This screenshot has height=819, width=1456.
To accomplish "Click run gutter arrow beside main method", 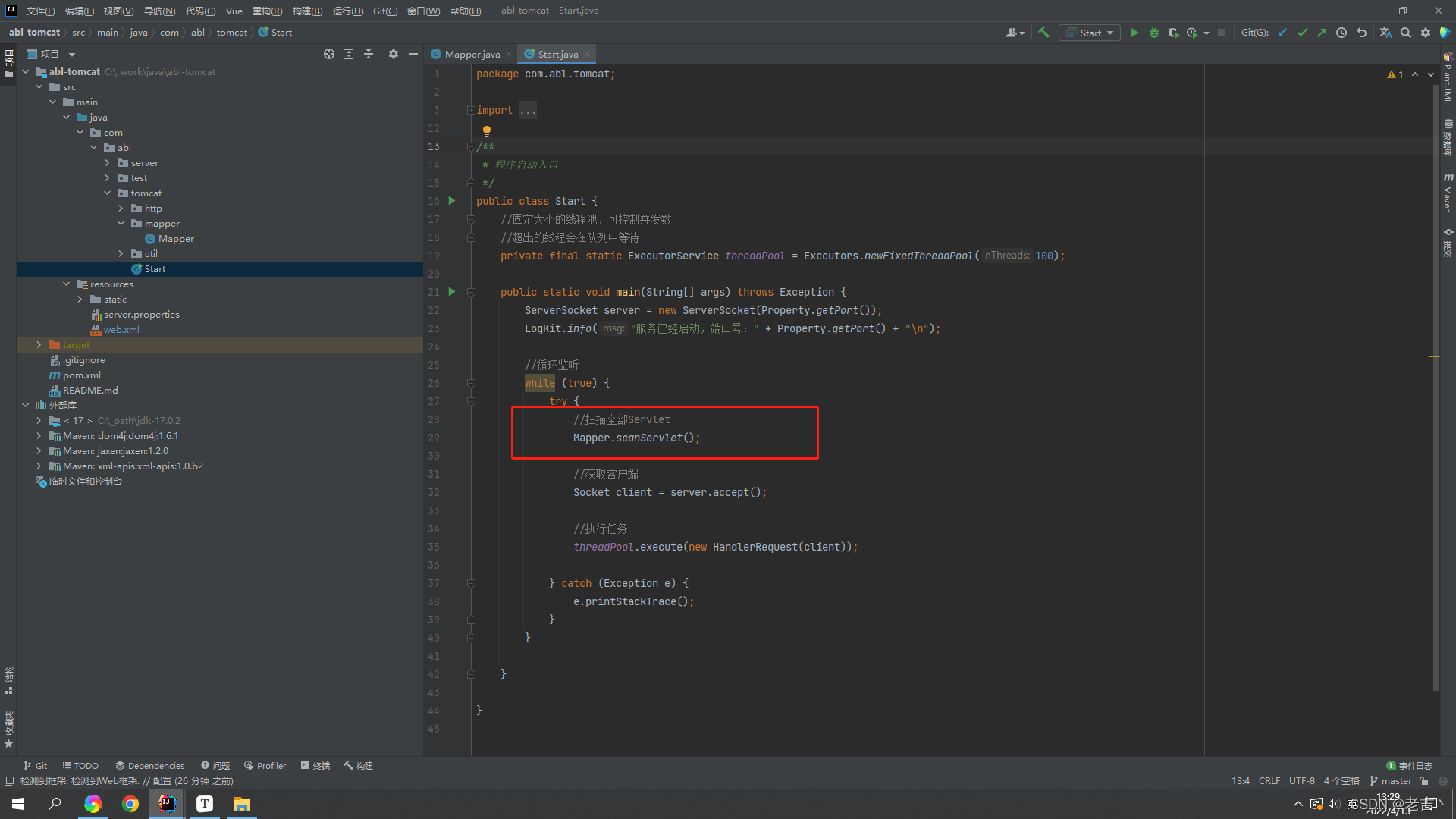I will [x=452, y=292].
